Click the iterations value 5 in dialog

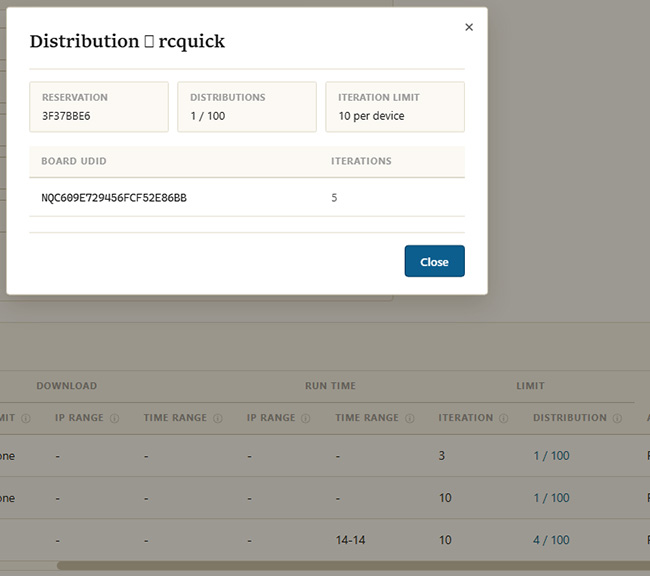(x=334, y=198)
